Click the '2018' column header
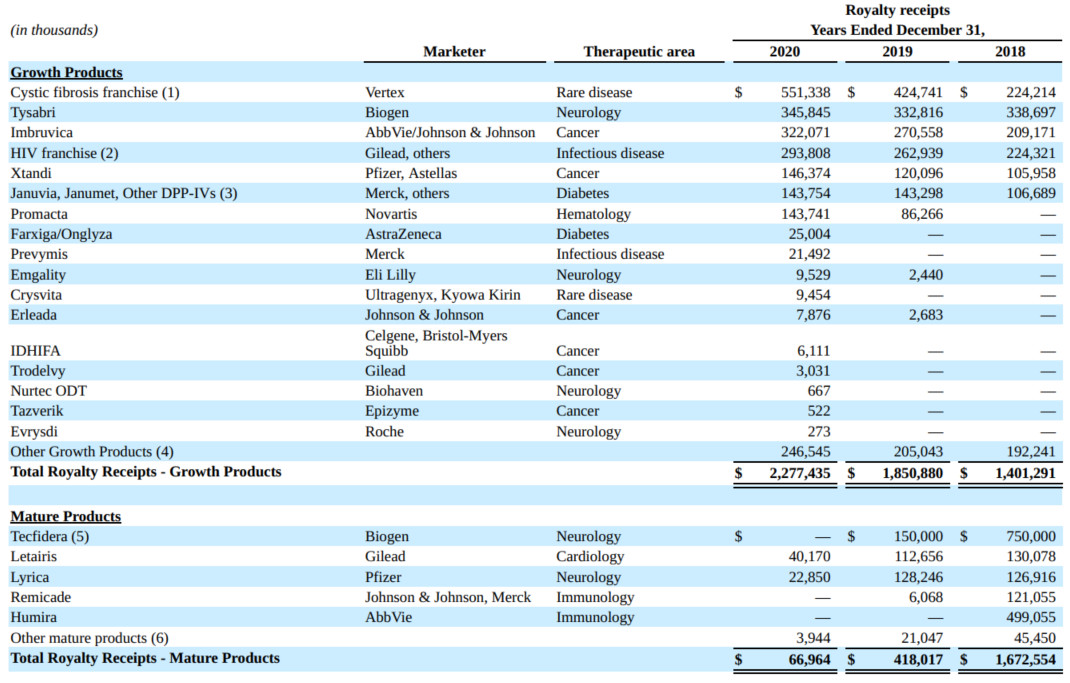The image size is (1070, 683). [1009, 52]
